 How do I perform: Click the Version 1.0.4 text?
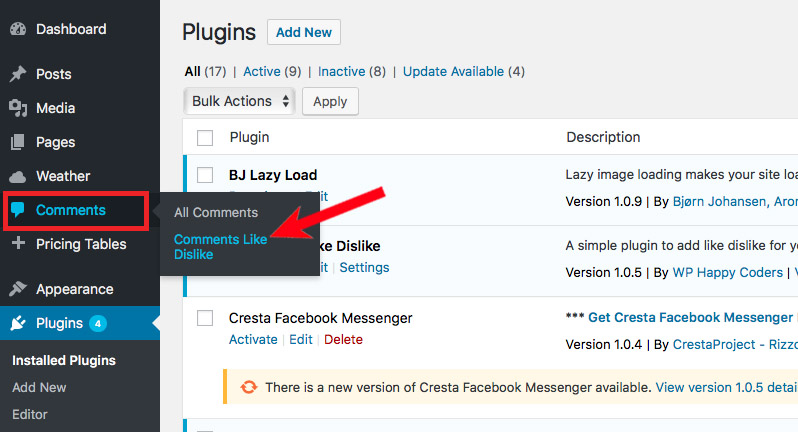tap(604, 344)
